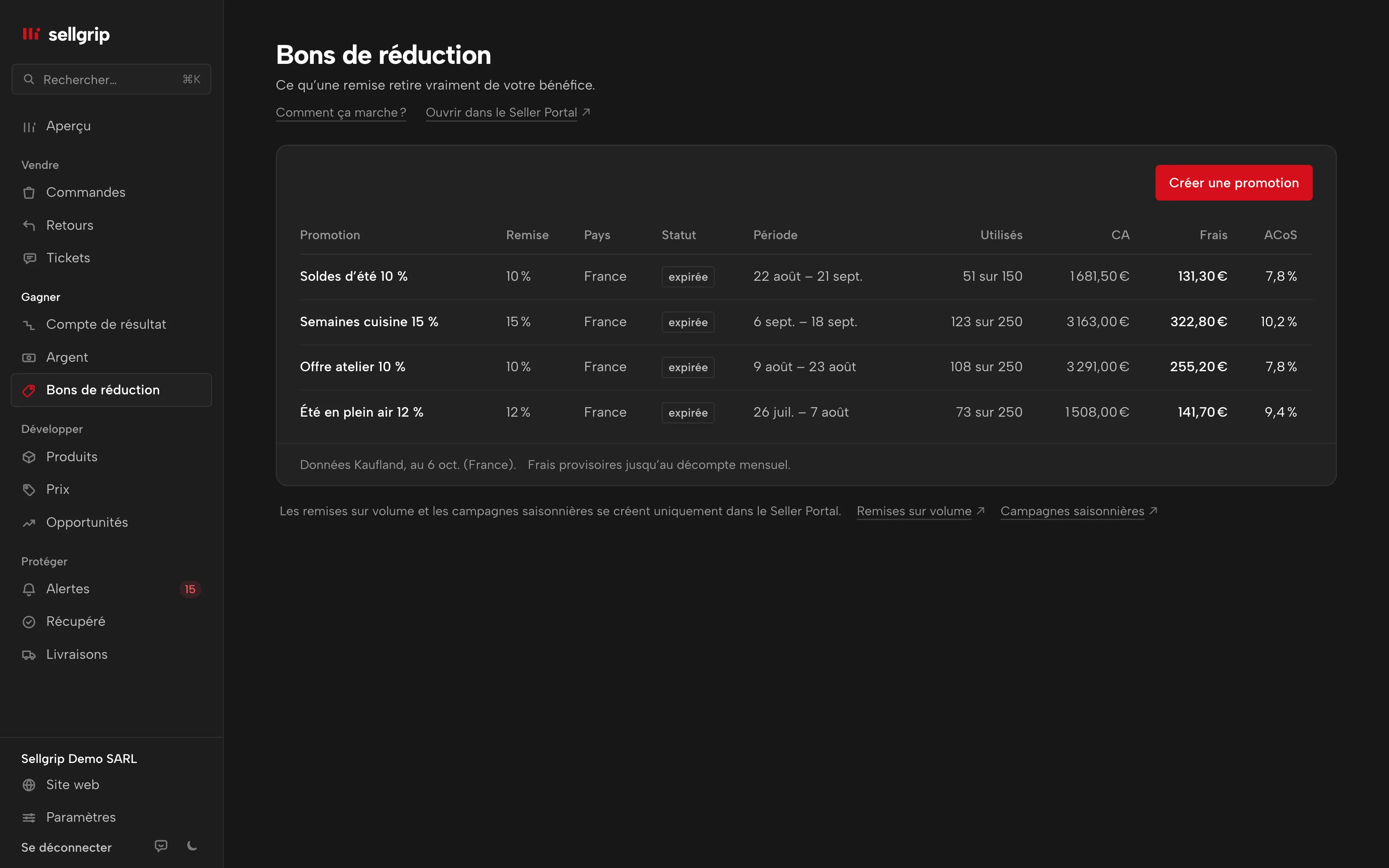This screenshot has width=1389, height=868.
Task: Open the Alertes section
Action: pyautogui.click(x=111, y=589)
